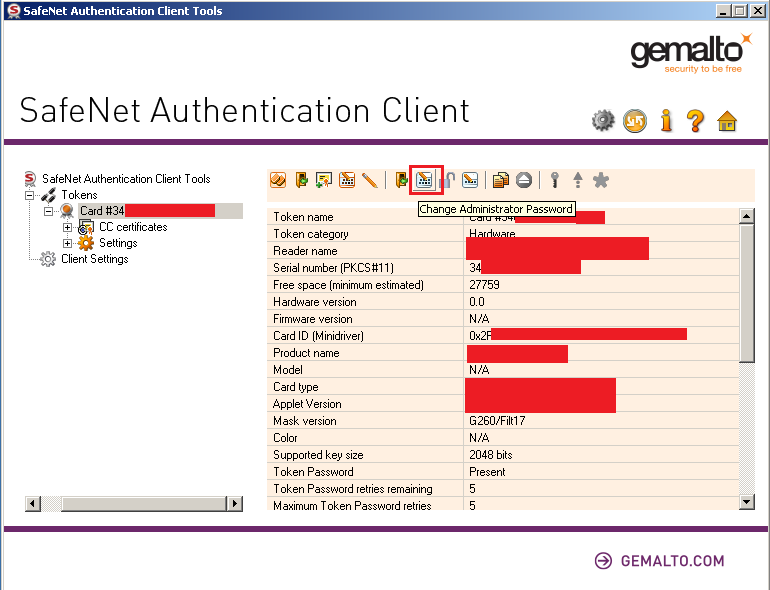Open the gear Advanced View icon
770x590 pixels.
pos(602,121)
